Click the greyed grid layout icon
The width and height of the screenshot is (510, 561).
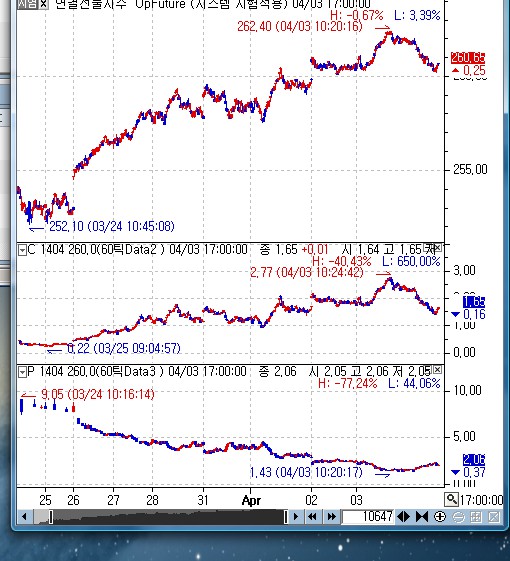click(x=476, y=517)
